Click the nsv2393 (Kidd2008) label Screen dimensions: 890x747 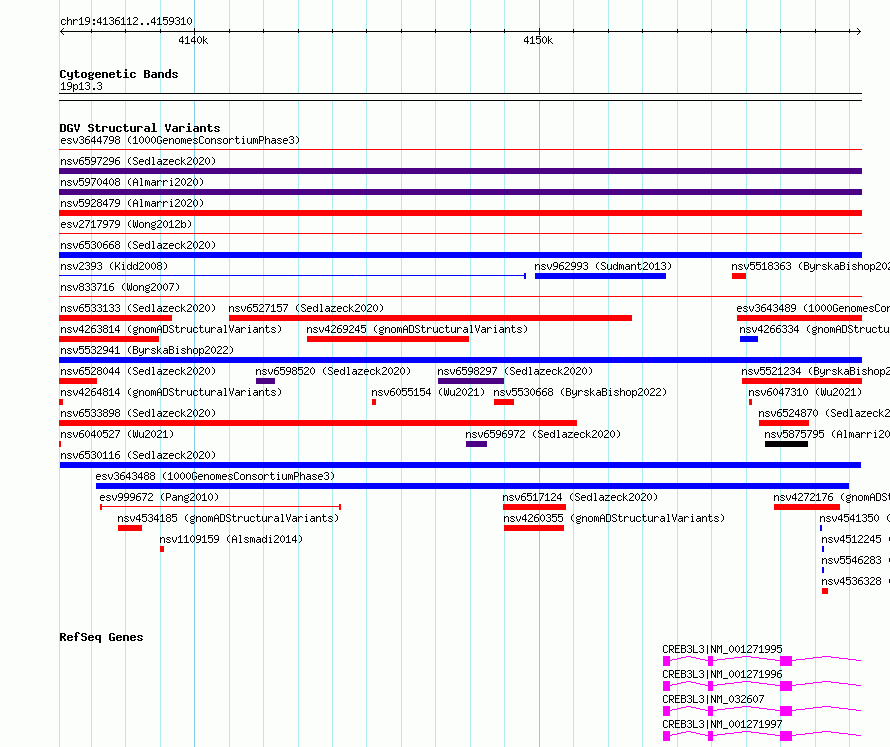pos(114,266)
